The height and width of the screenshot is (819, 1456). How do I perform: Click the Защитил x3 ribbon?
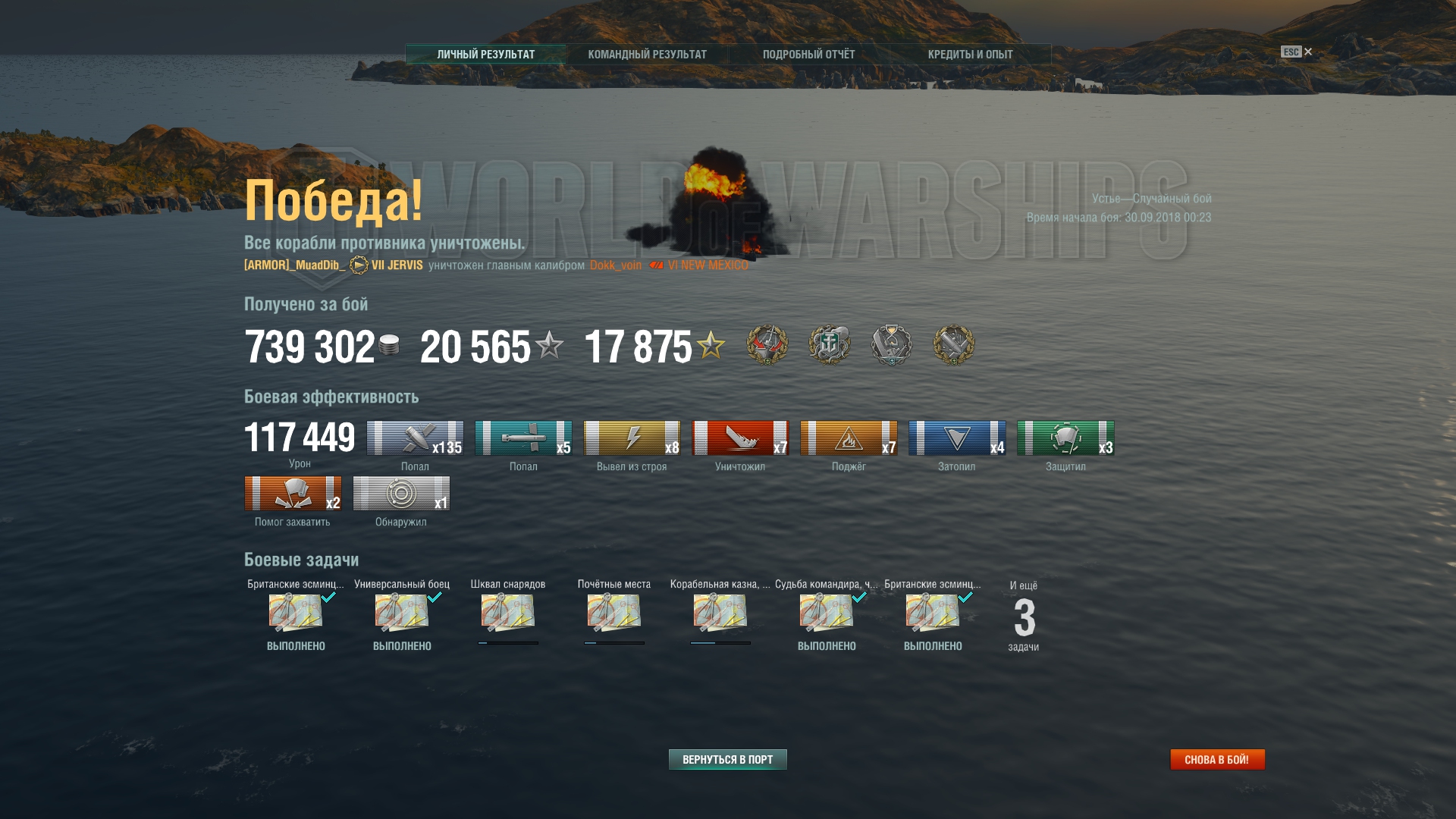(1065, 438)
